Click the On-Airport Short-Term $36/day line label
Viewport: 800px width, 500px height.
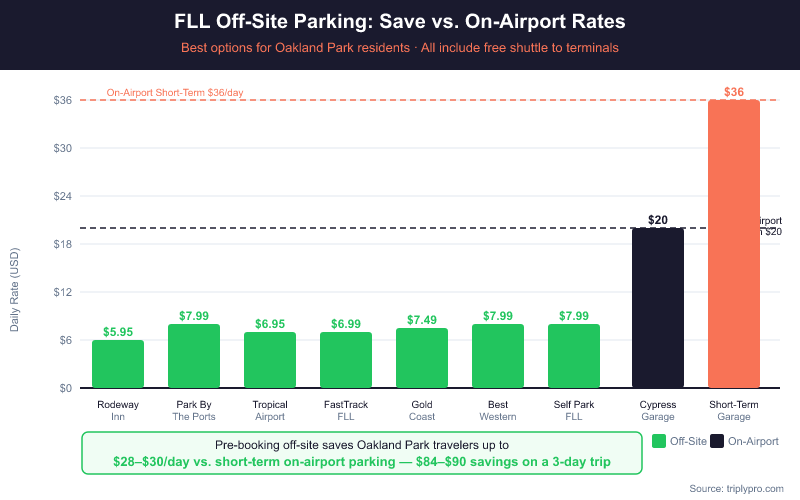point(175,93)
